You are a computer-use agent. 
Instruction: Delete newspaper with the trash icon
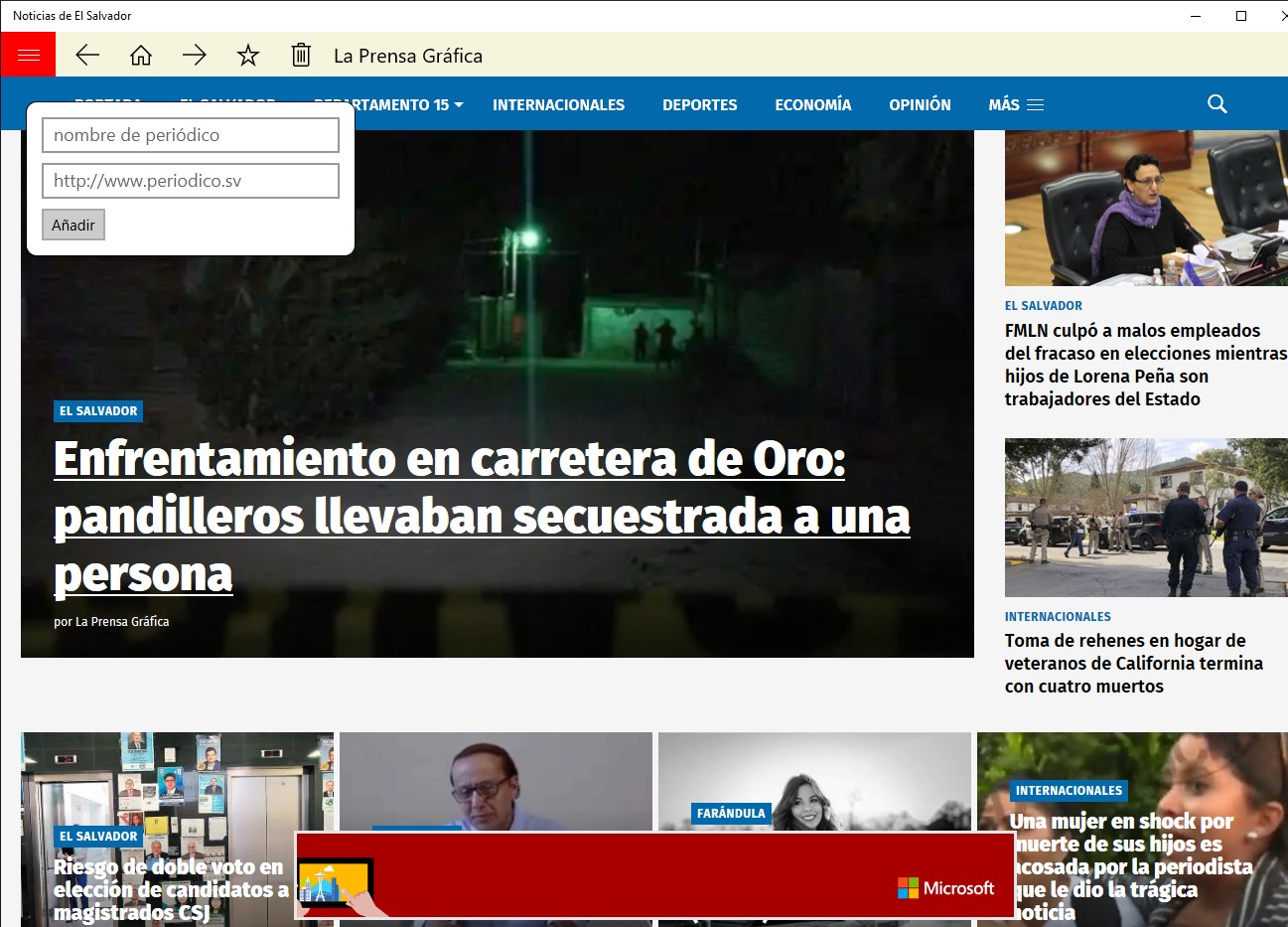tap(301, 56)
